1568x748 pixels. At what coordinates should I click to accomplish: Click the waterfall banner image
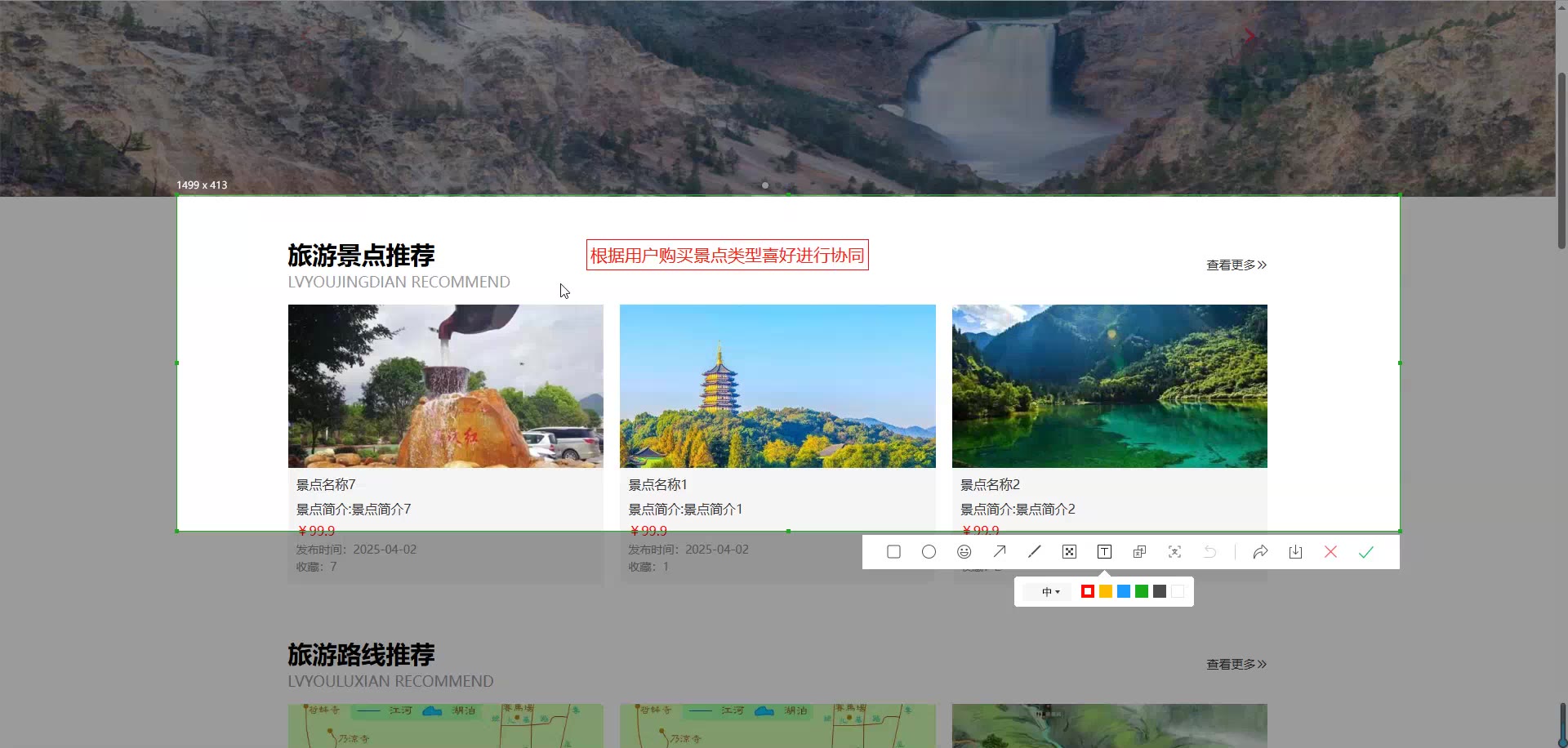tap(776, 98)
